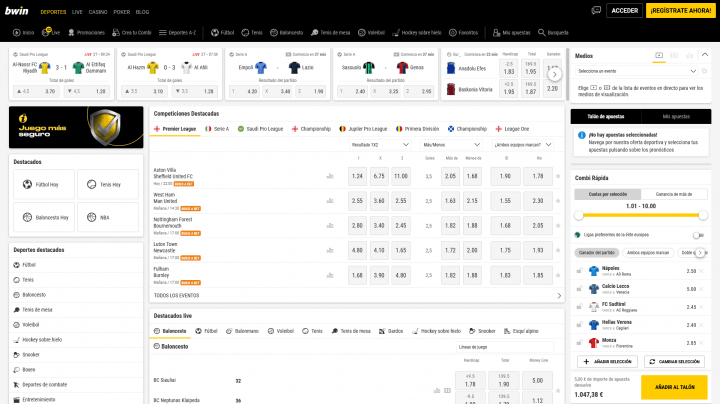Click the bwin logo
Image resolution: width=720 pixels, height=404 pixels.
(17, 11)
